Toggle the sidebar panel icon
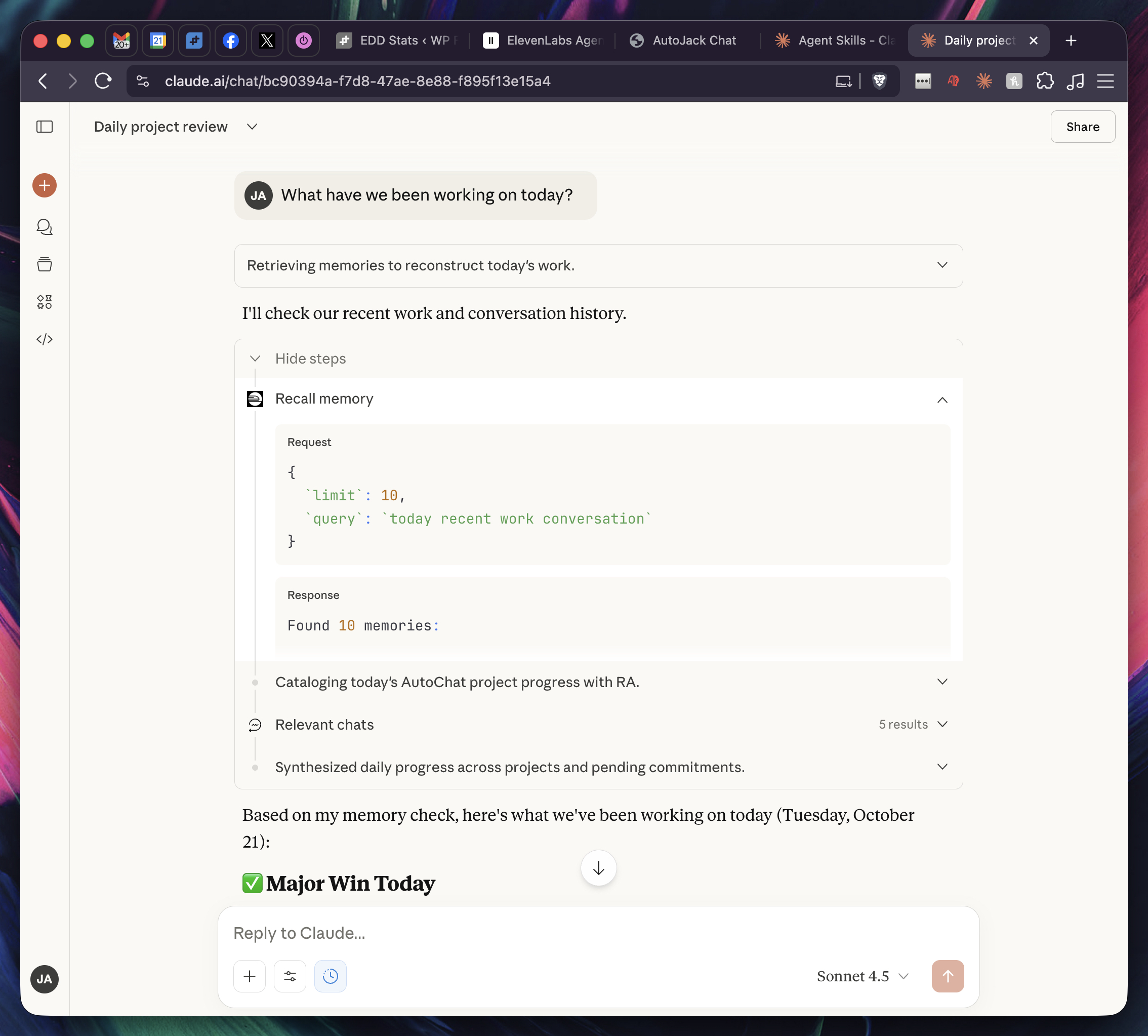The width and height of the screenshot is (1148, 1036). 45,127
